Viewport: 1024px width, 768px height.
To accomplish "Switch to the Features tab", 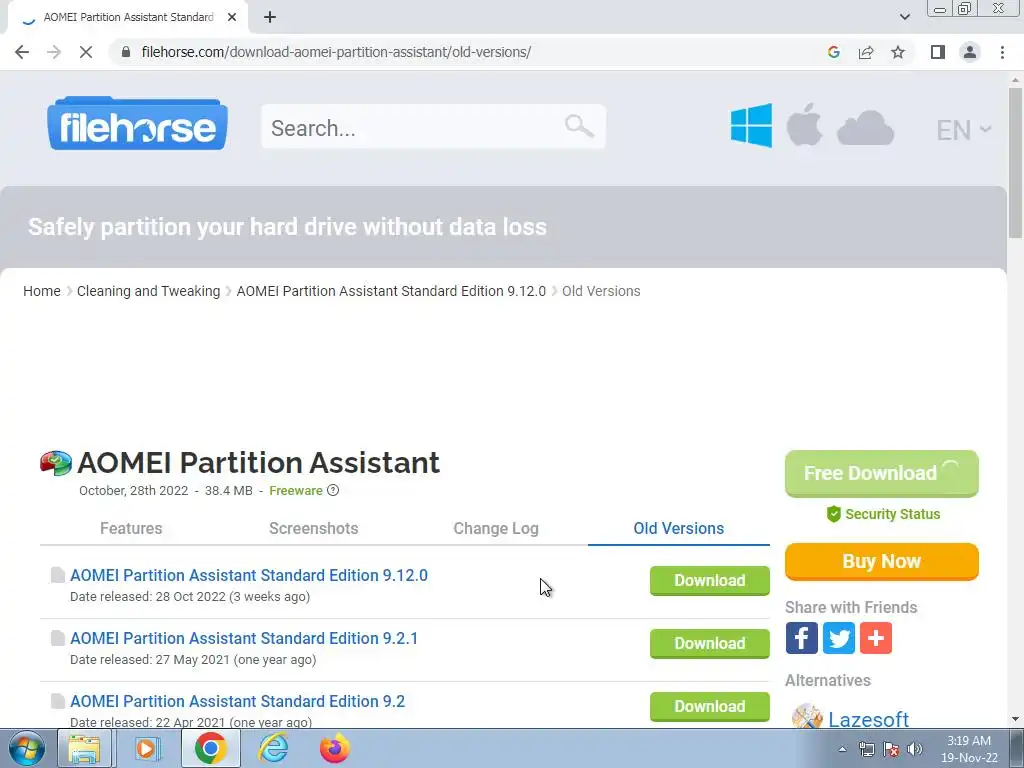I will pyautogui.click(x=131, y=528).
